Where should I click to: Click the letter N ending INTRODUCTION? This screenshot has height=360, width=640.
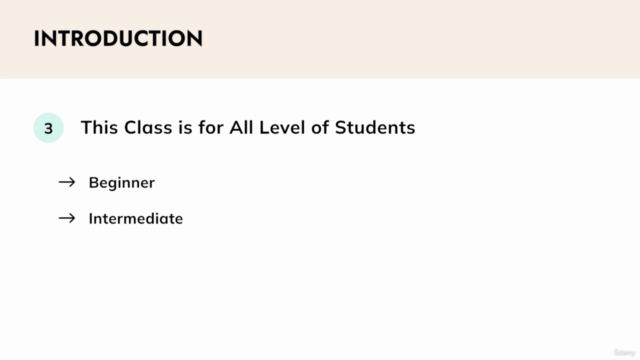tap(195, 39)
